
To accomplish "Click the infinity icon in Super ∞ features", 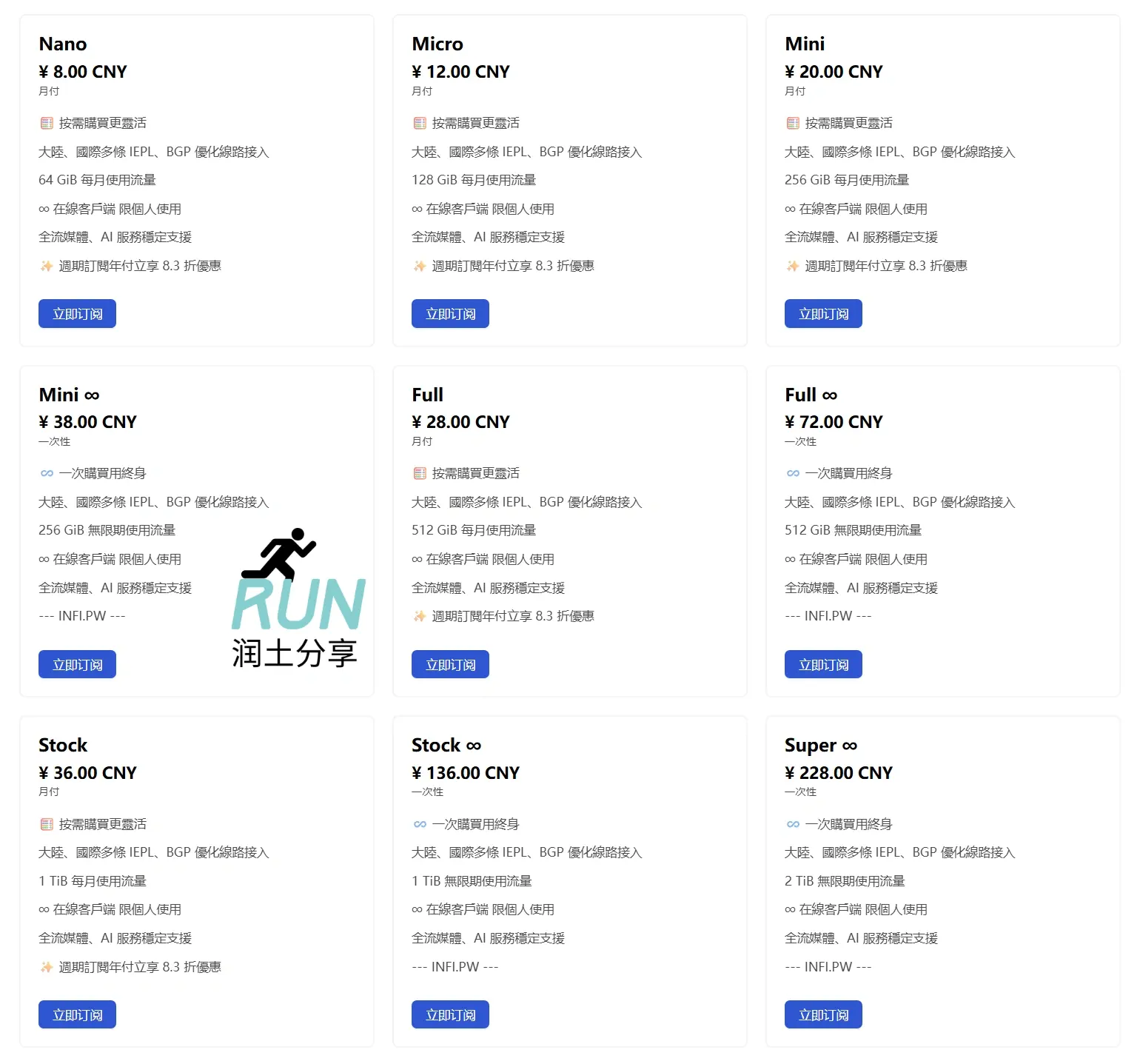I will tap(793, 824).
